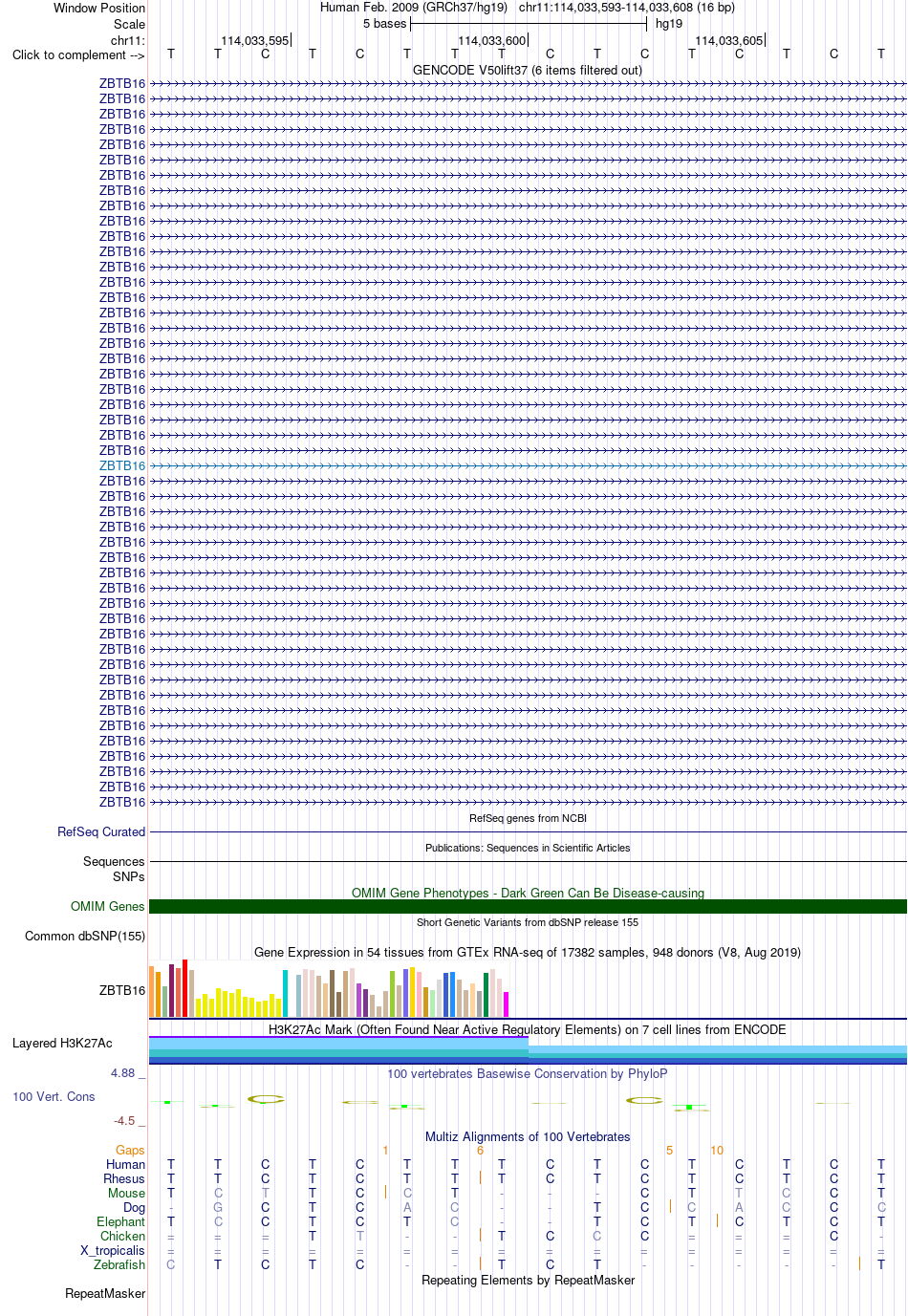This screenshot has height=1316, width=908.
Task: Click the Sequences track label
Action: coord(114,861)
